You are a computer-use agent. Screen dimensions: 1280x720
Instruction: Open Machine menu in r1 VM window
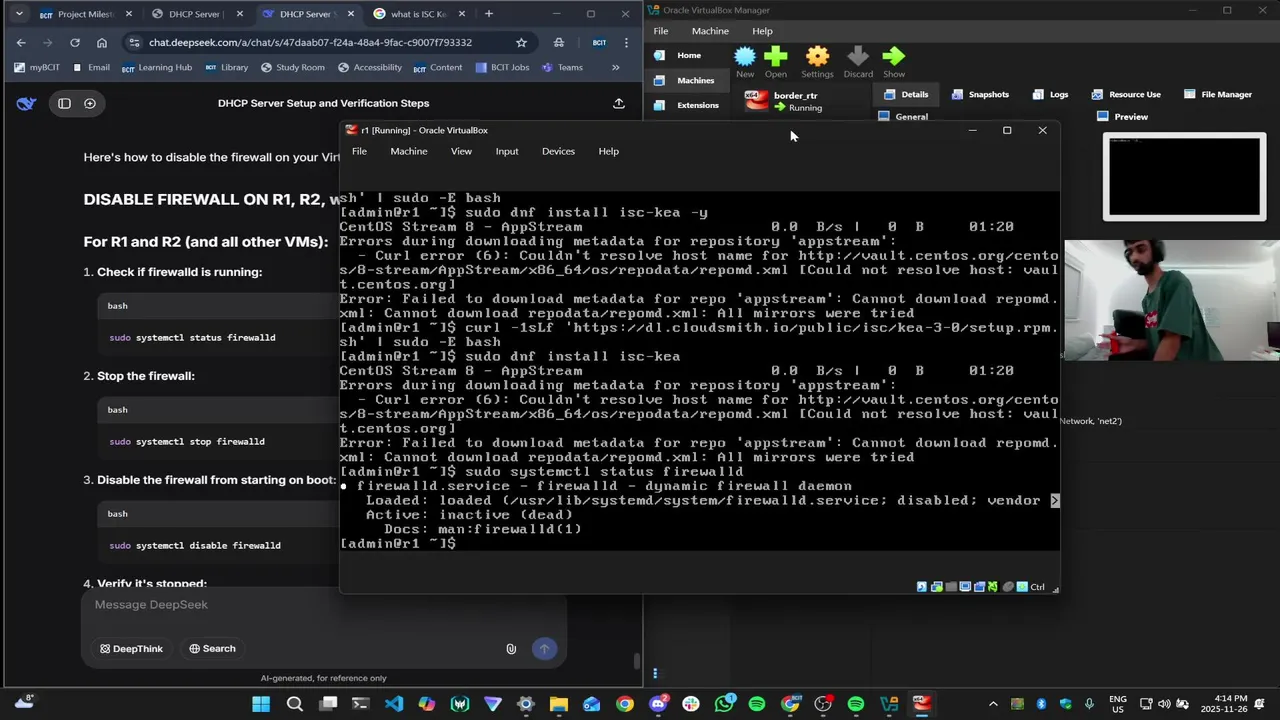(x=409, y=151)
